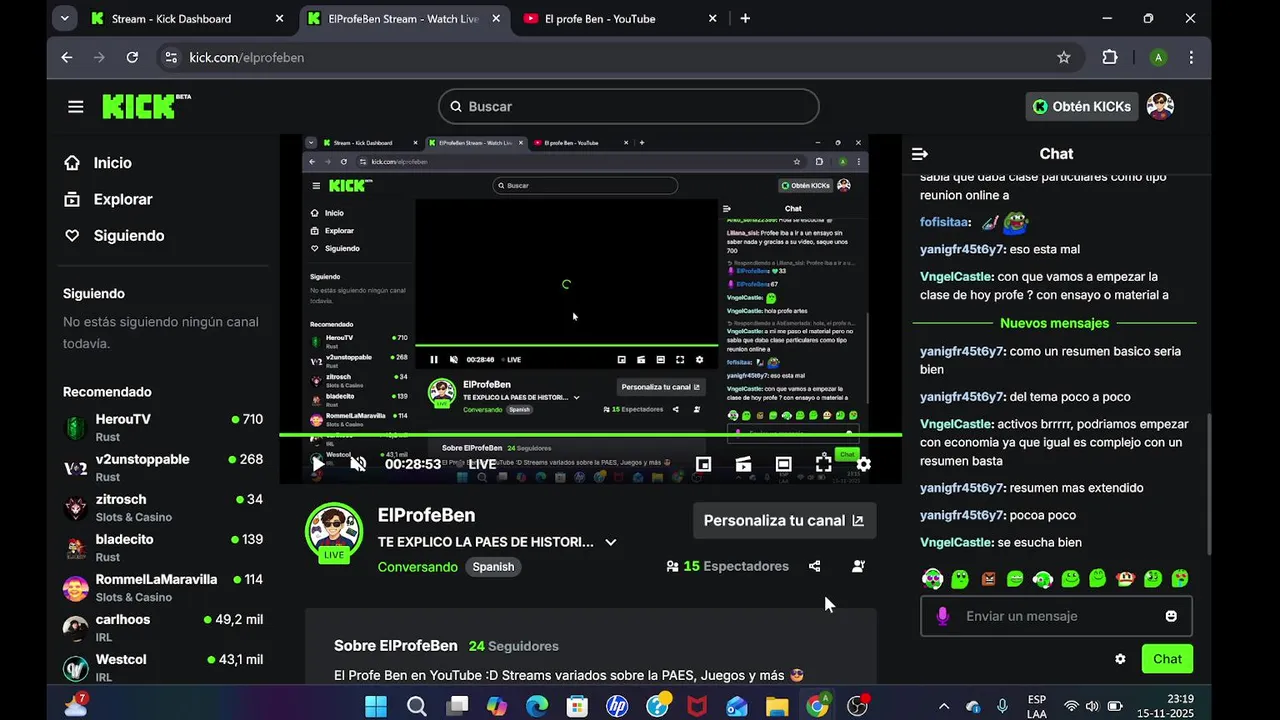Click Personaliza tu canal button
This screenshot has height=720, width=1280.
pos(784,520)
